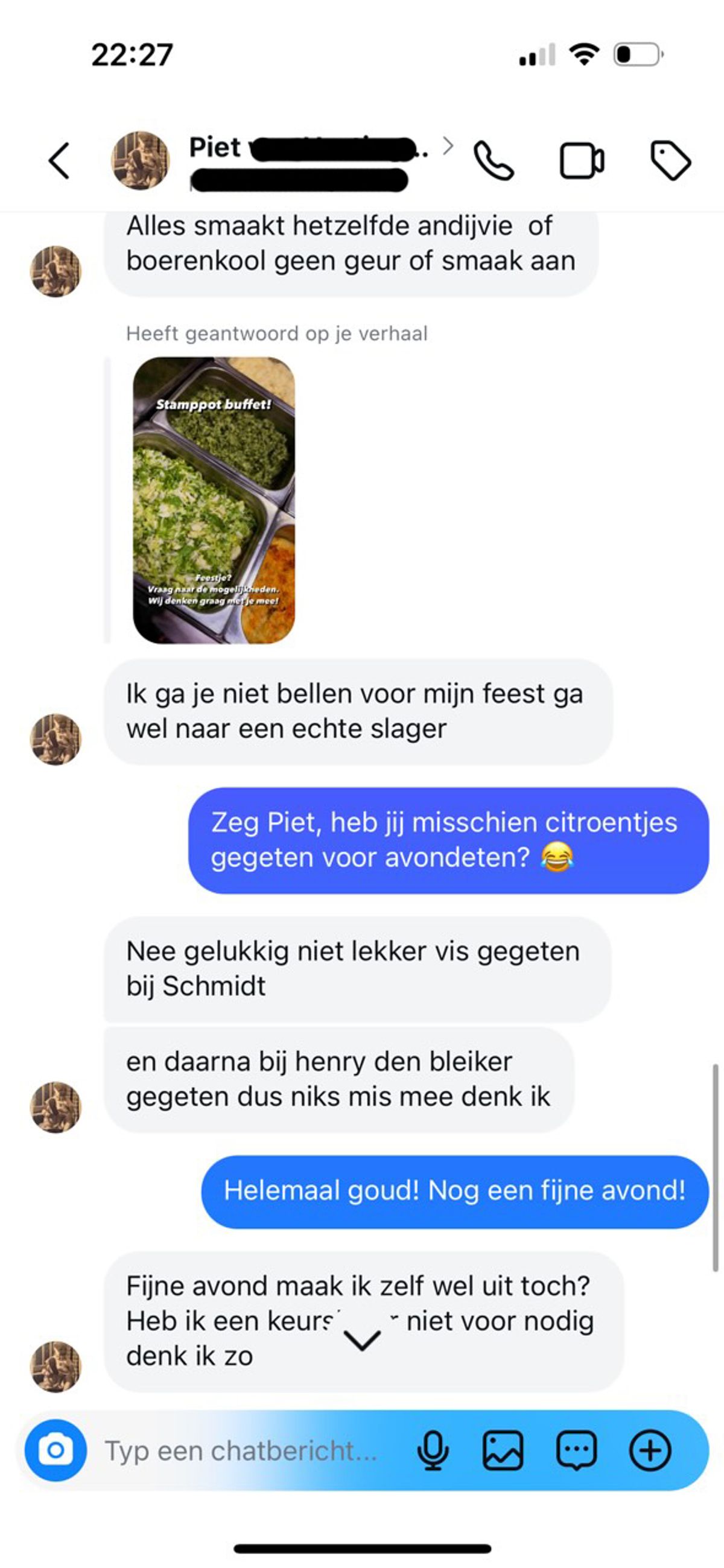This screenshot has height=1568, width=724.
Task: Tap the 'echte slager' message bubble
Action: coord(358,711)
